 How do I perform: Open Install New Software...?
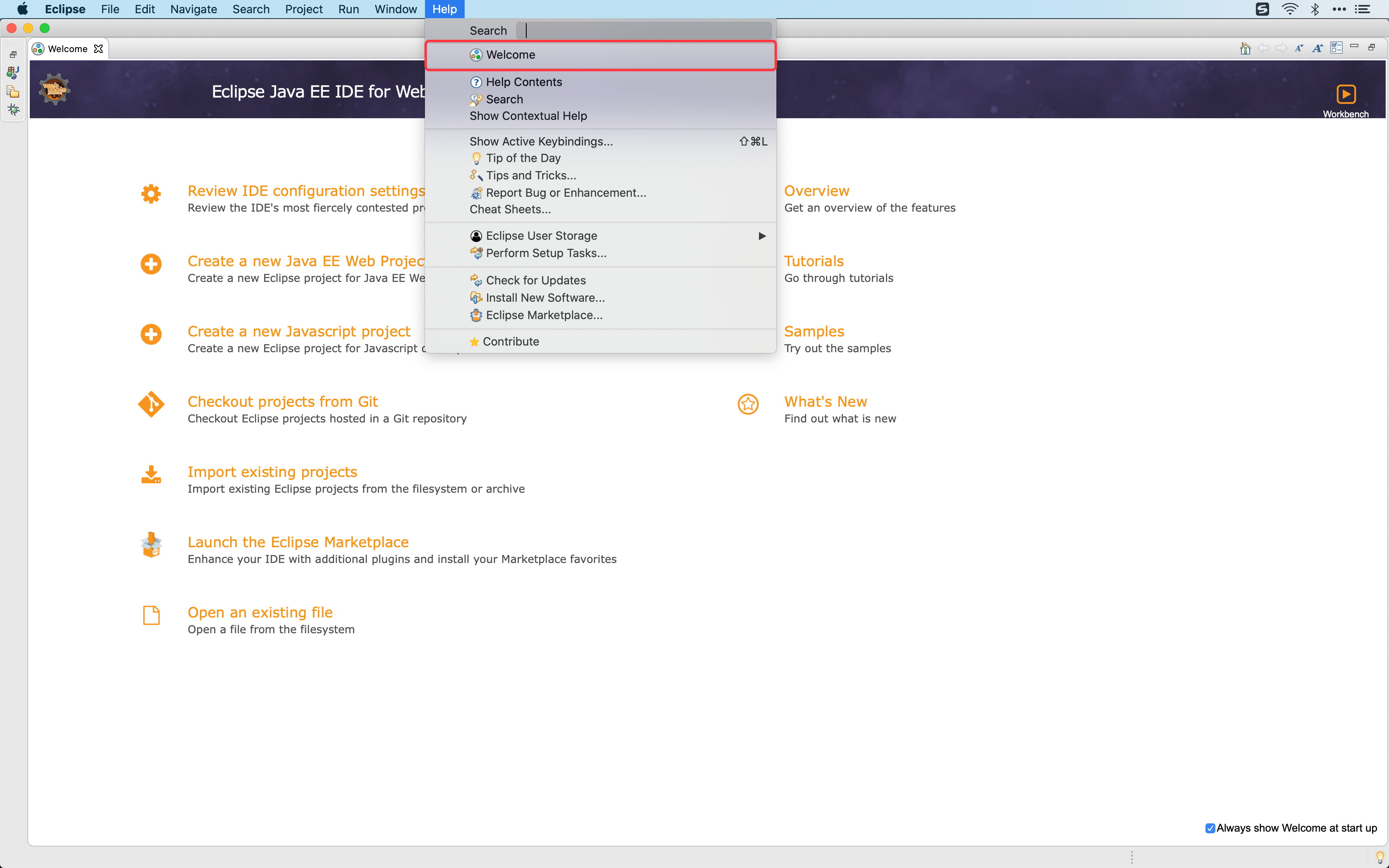600,298
